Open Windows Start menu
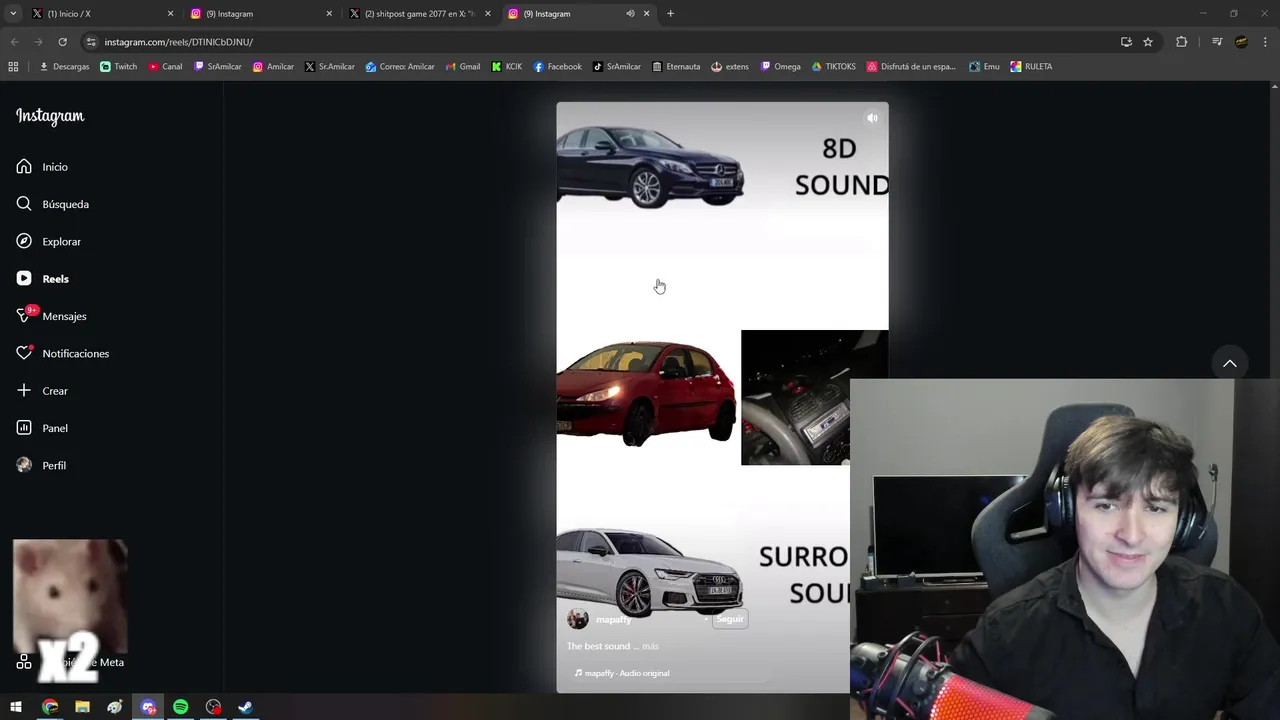The width and height of the screenshot is (1280, 720). click(16, 707)
